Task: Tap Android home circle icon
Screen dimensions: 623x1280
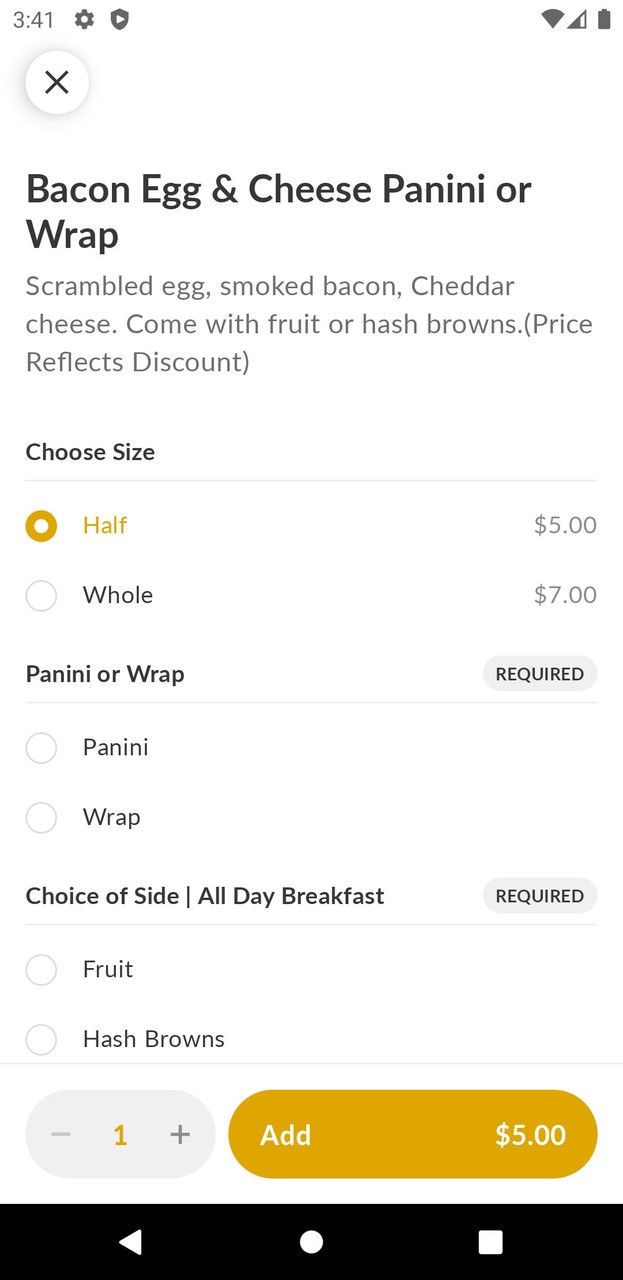Action: [x=311, y=1242]
